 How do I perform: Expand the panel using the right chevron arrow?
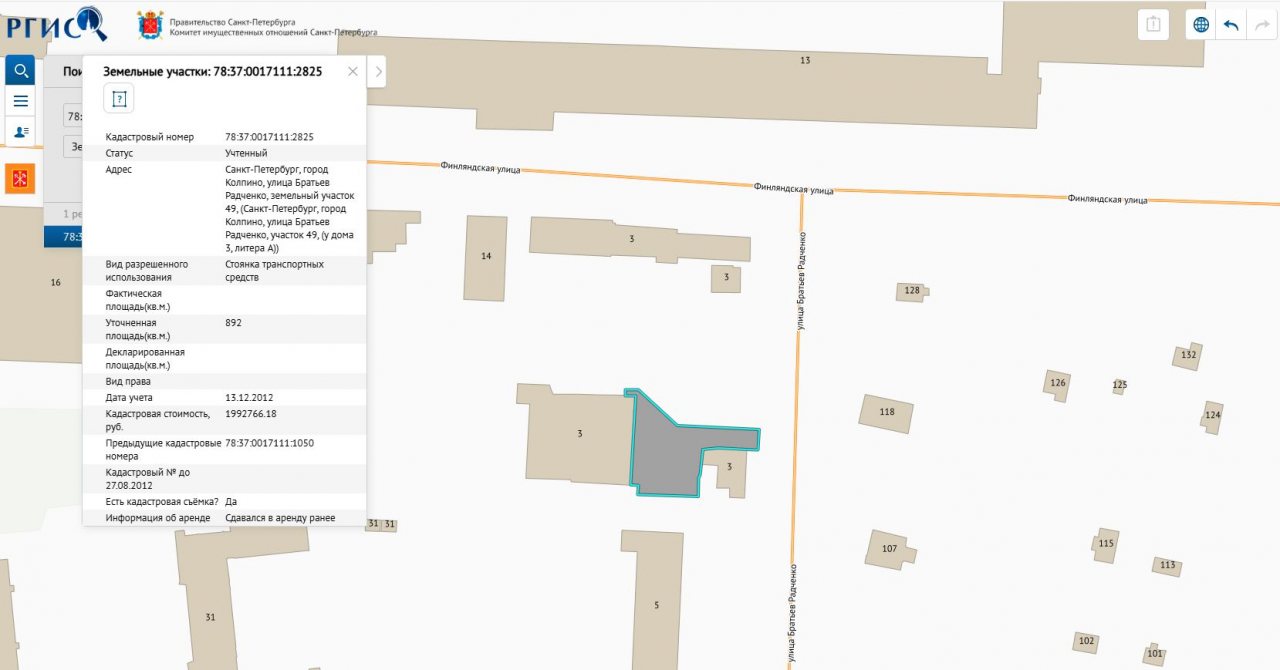pos(377,72)
